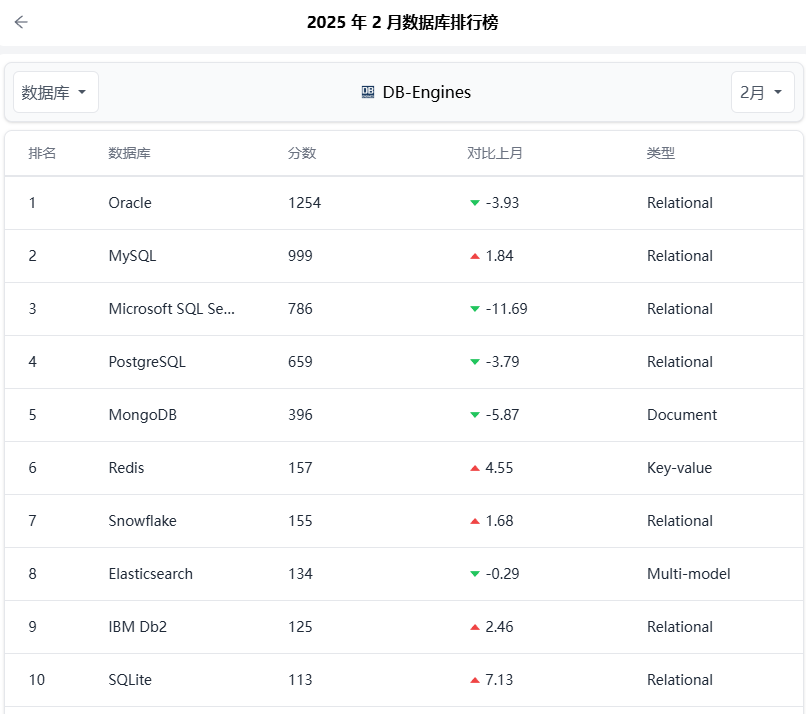Click SQLite's score 113
The image size is (806, 714).
[300, 680]
